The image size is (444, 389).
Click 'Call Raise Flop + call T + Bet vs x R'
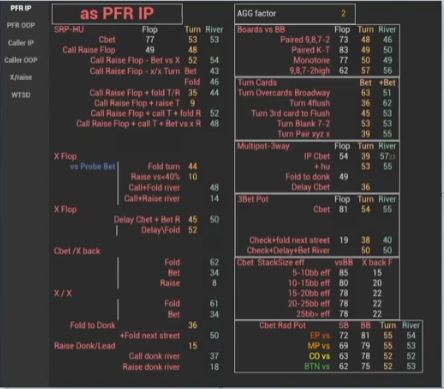click(139, 124)
